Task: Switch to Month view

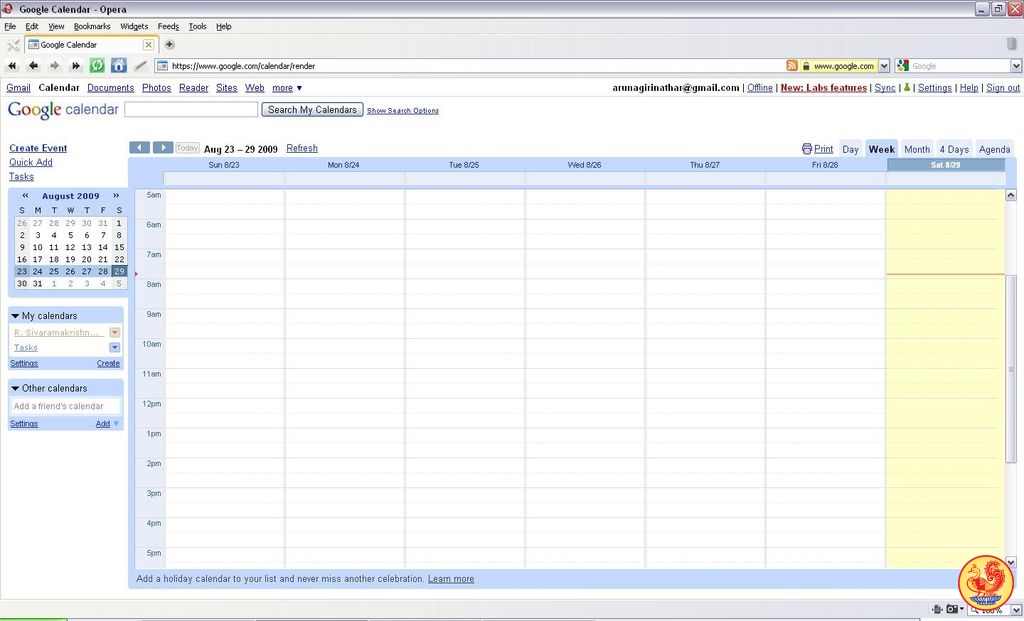Action: (x=916, y=149)
